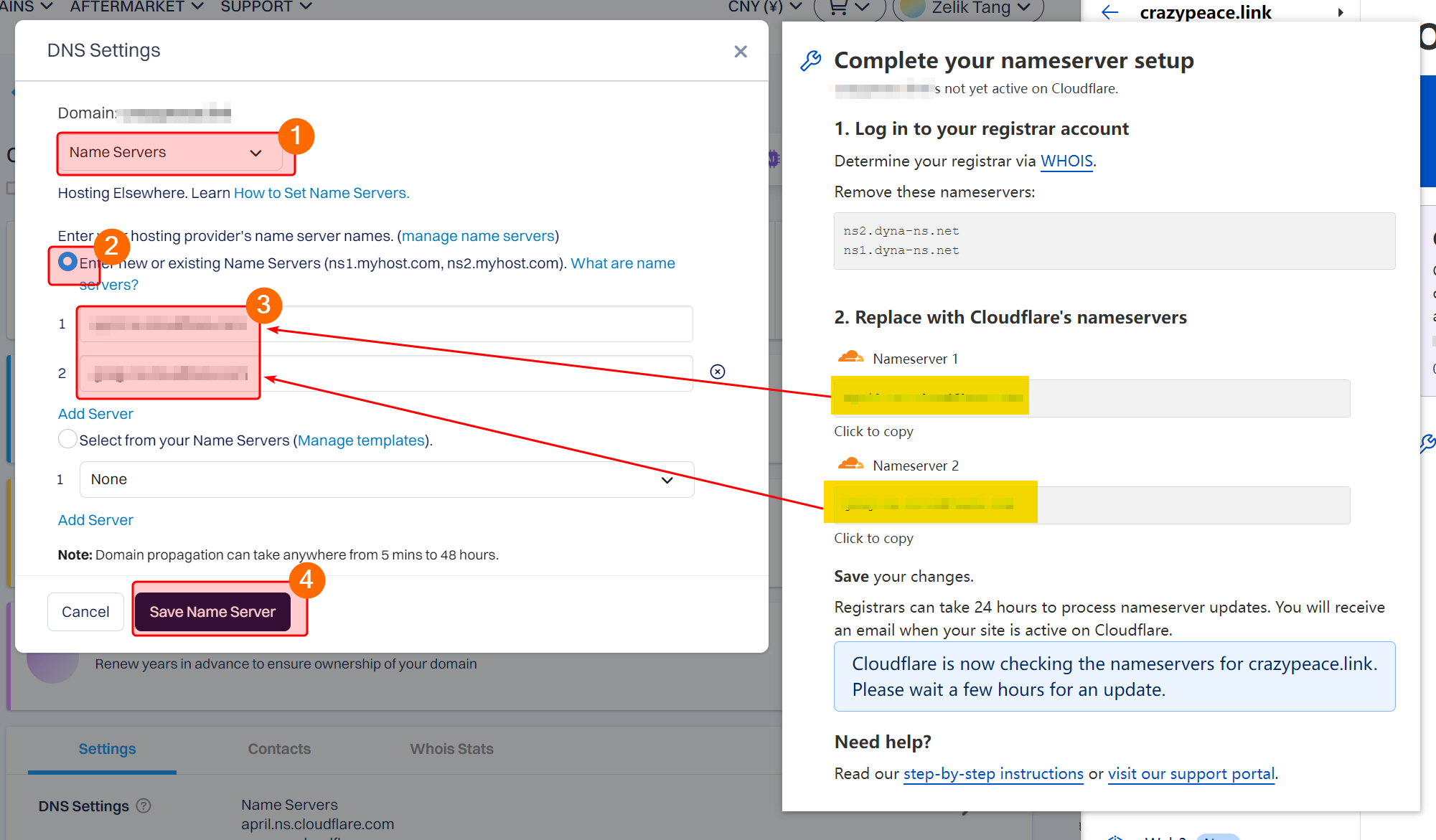
Task: Click the back arrow beside crazypeace.link
Action: click(x=1109, y=12)
